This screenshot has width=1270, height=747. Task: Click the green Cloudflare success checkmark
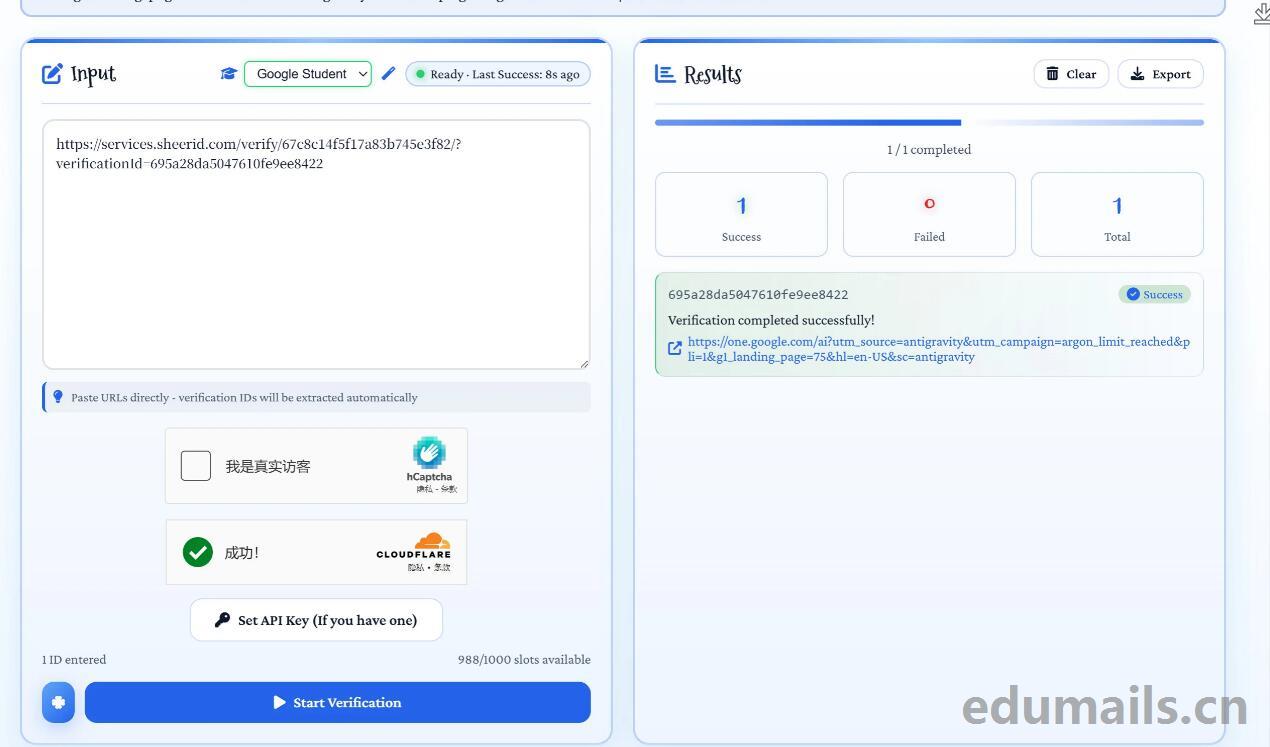198,552
